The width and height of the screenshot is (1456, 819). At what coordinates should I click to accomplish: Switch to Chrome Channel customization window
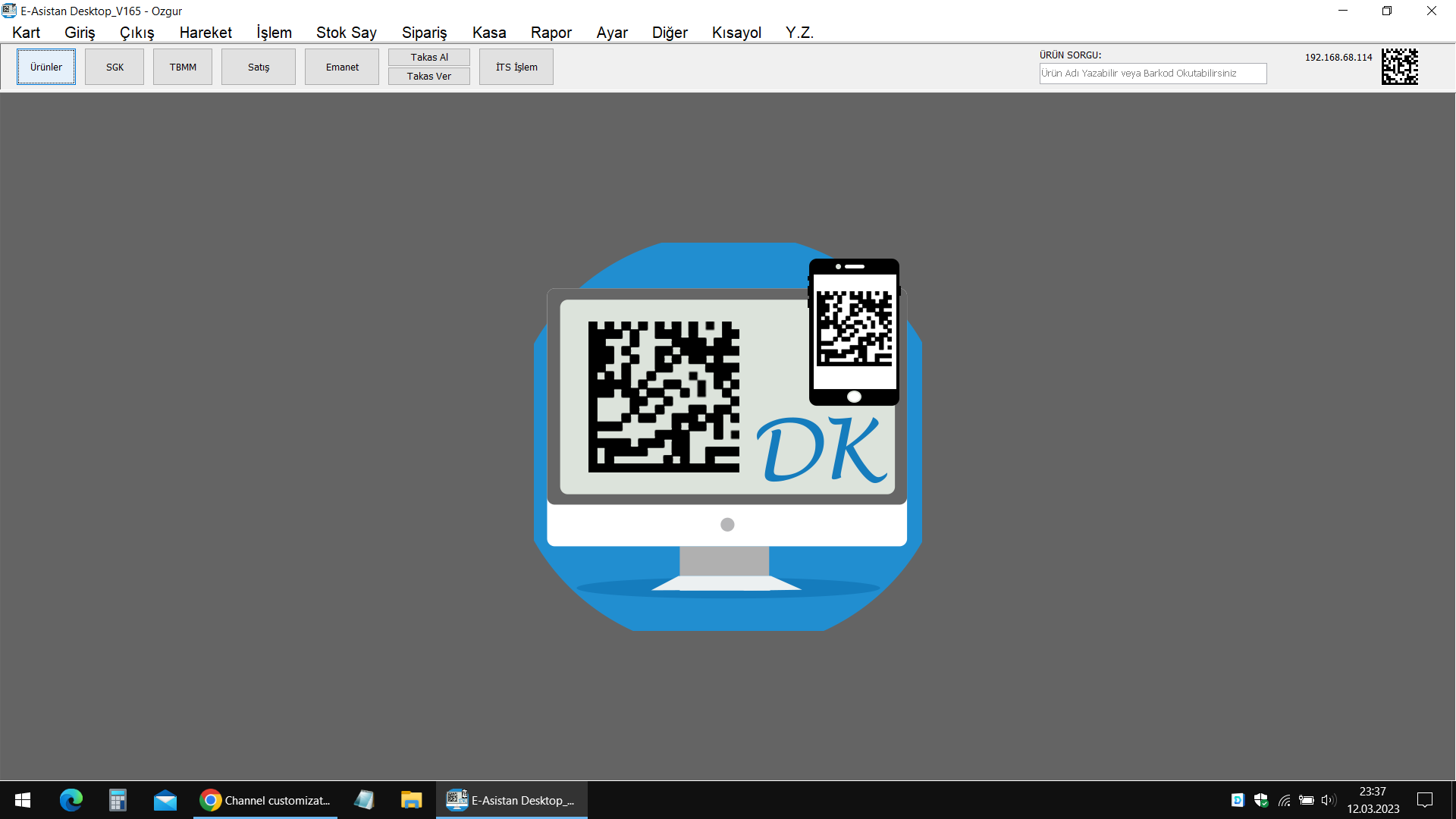pos(265,800)
